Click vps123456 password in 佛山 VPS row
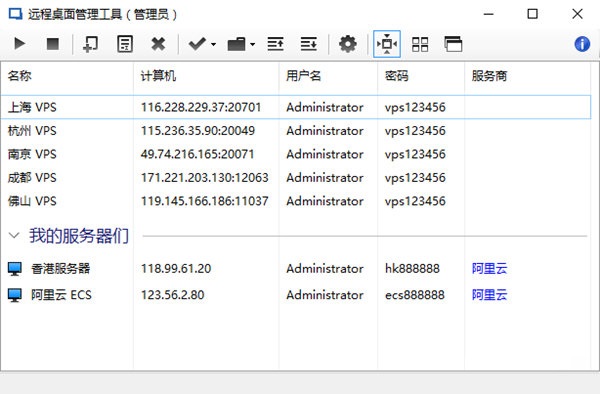The image size is (600, 394). pos(415,202)
